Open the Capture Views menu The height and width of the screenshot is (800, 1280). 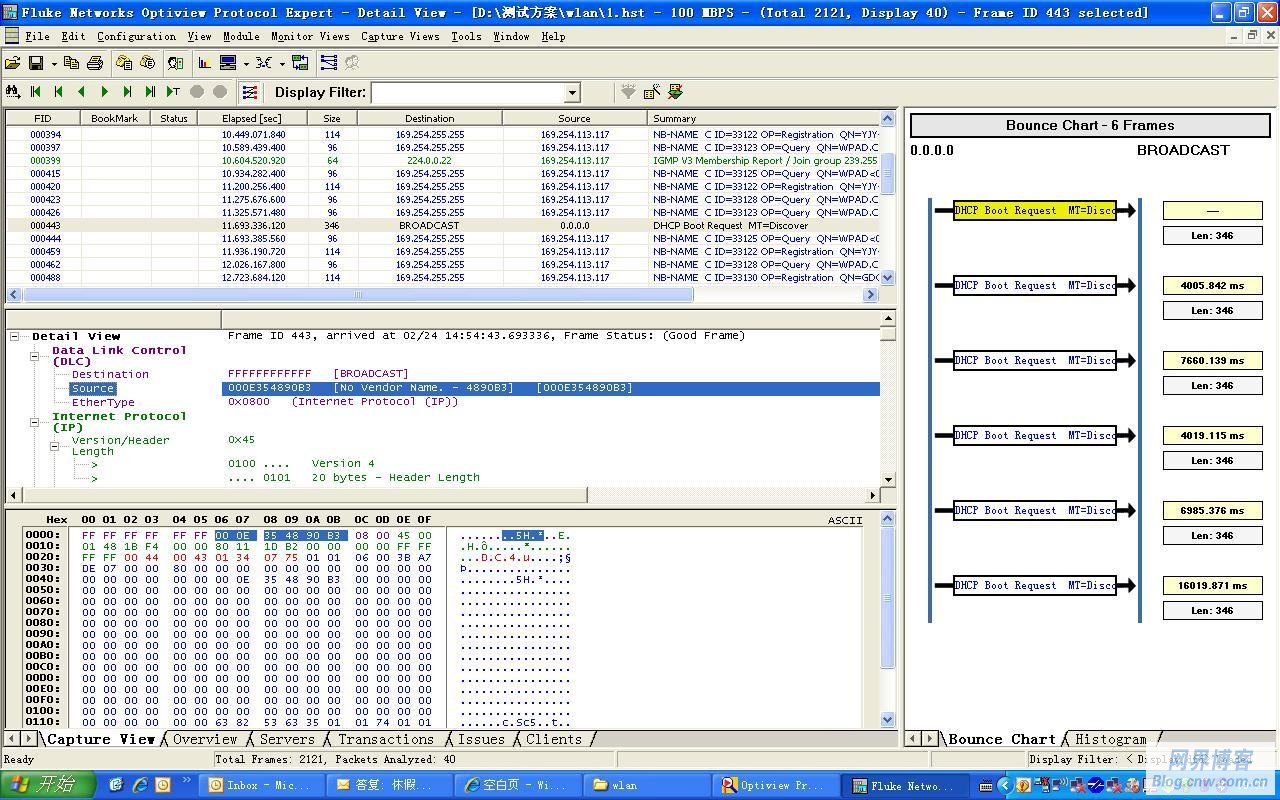click(400, 36)
